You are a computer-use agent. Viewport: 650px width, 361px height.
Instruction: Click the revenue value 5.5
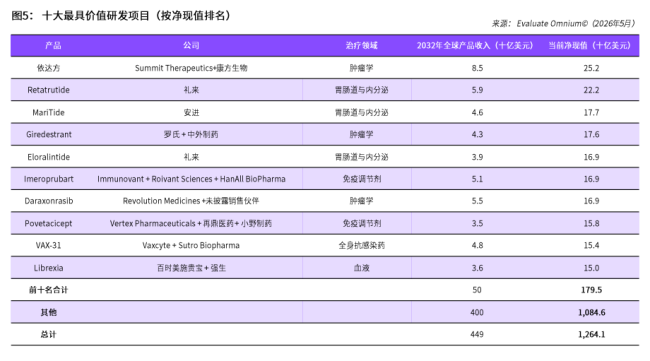[477, 201]
